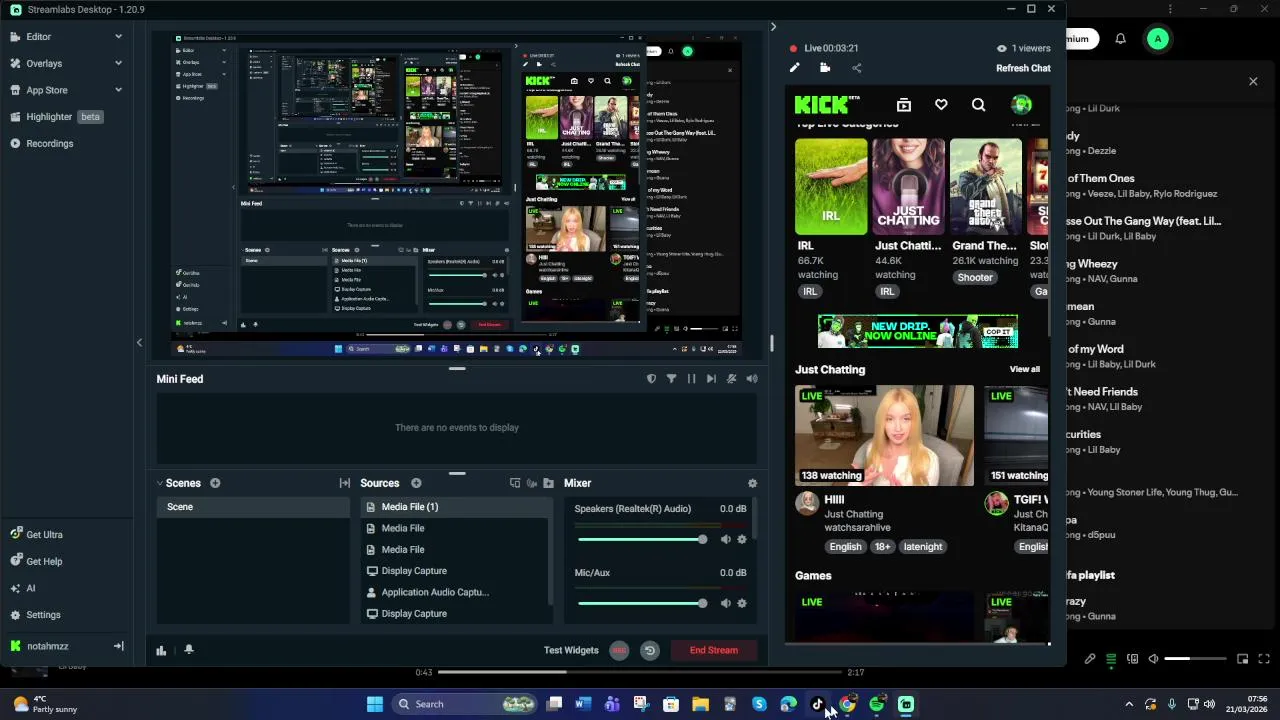Open the Overlays section in sidebar
This screenshot has height=720, width=1280.
(x=44, y=63)
